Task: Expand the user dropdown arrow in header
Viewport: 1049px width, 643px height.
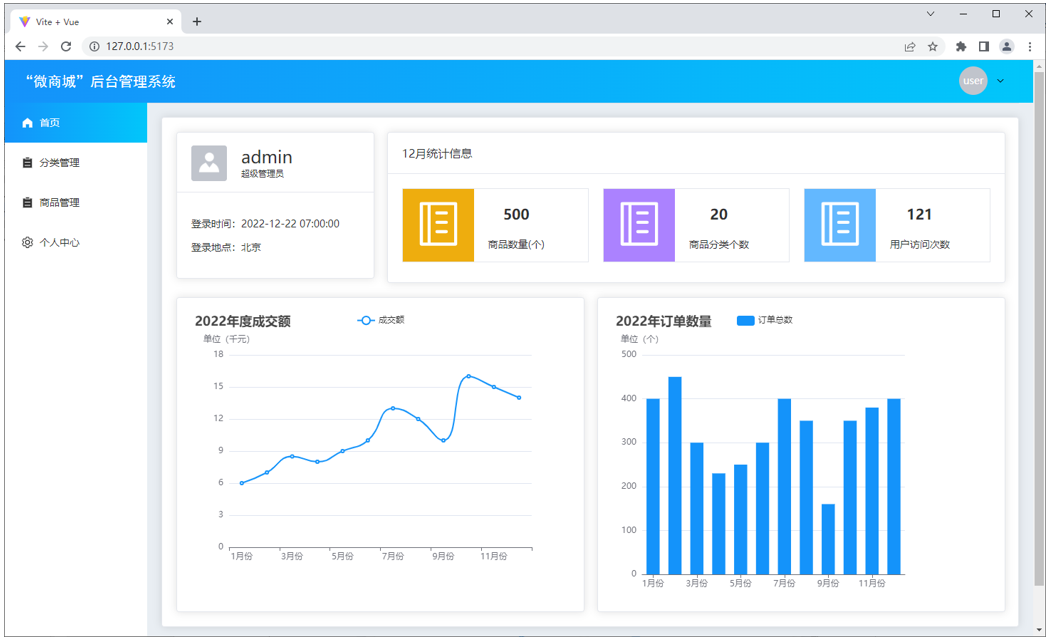Action: [1000, 81]
